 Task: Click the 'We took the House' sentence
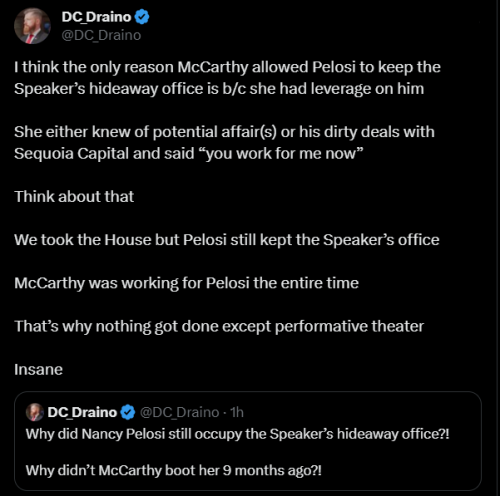tap(227, 240)
